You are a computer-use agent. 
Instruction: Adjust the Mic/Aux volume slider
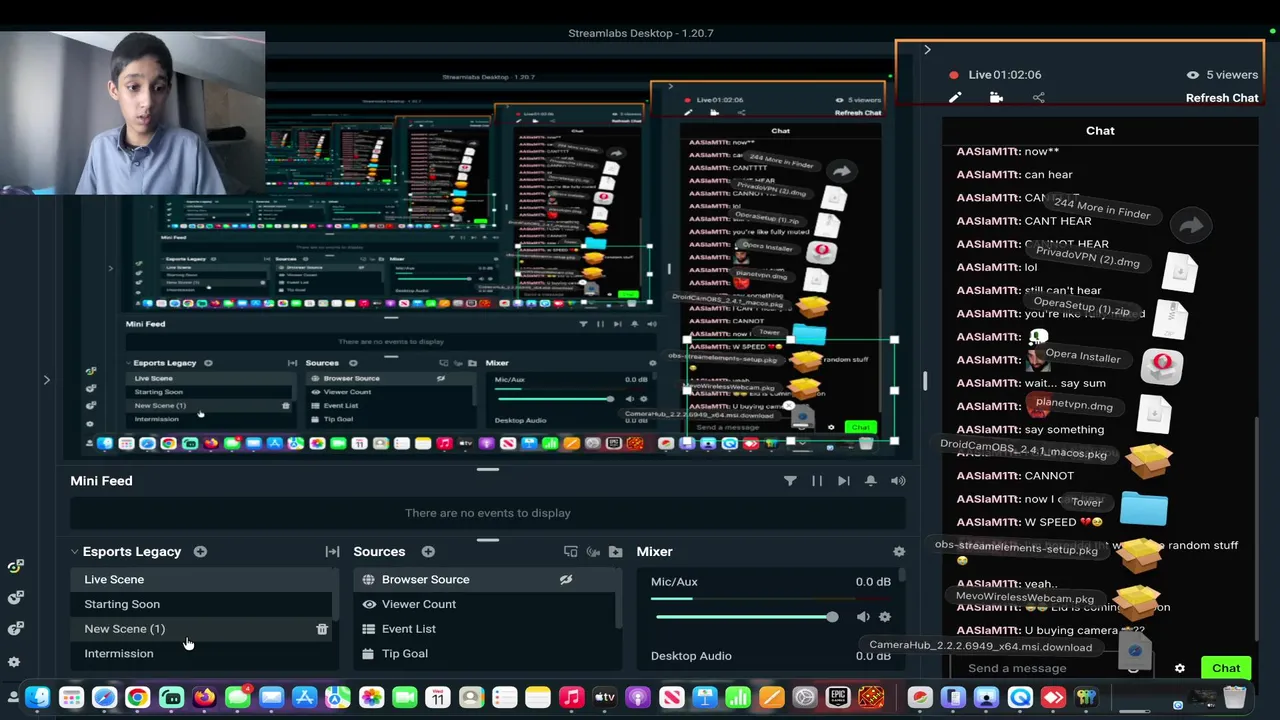(832, 617)
